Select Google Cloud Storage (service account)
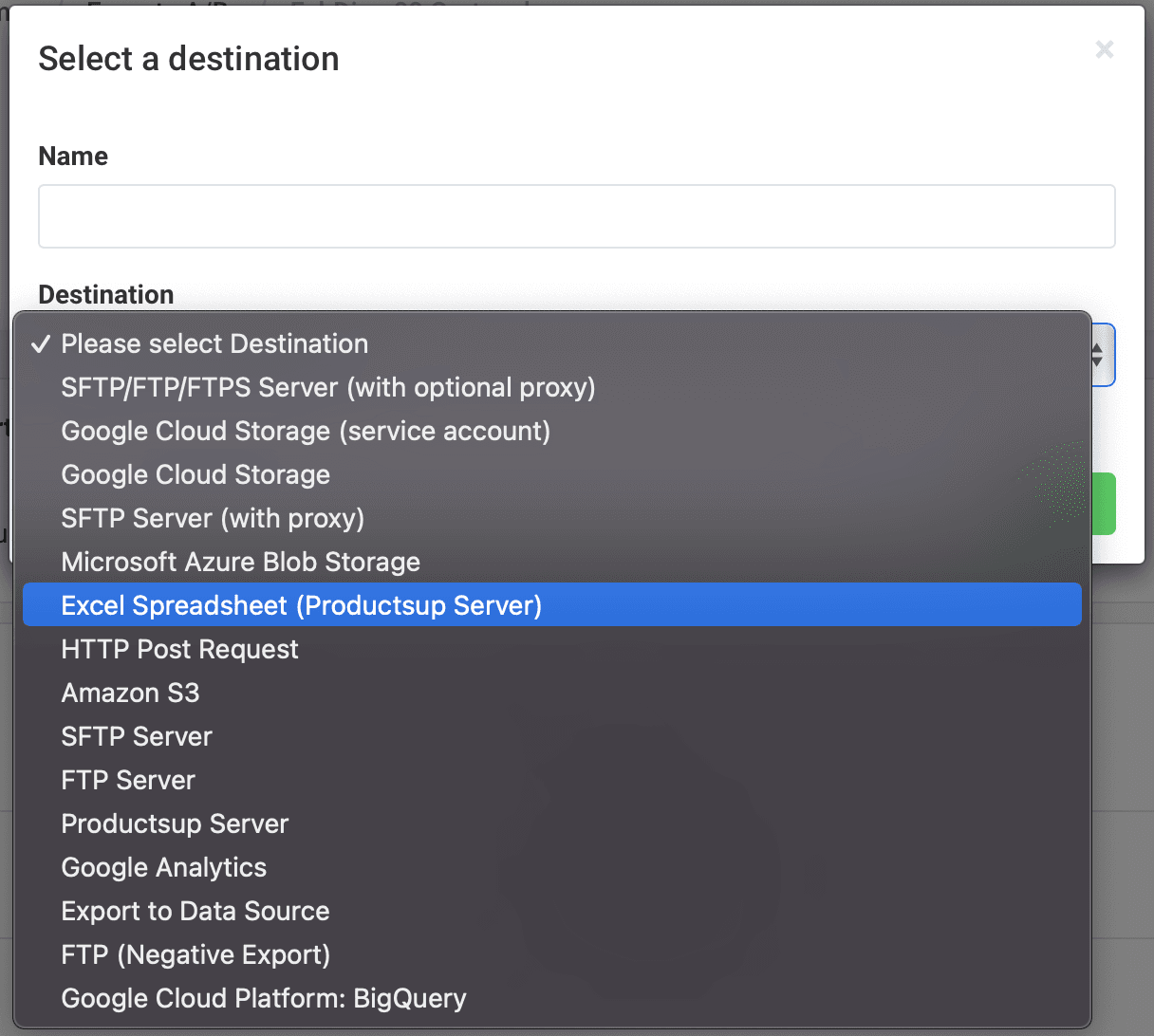 306,431
